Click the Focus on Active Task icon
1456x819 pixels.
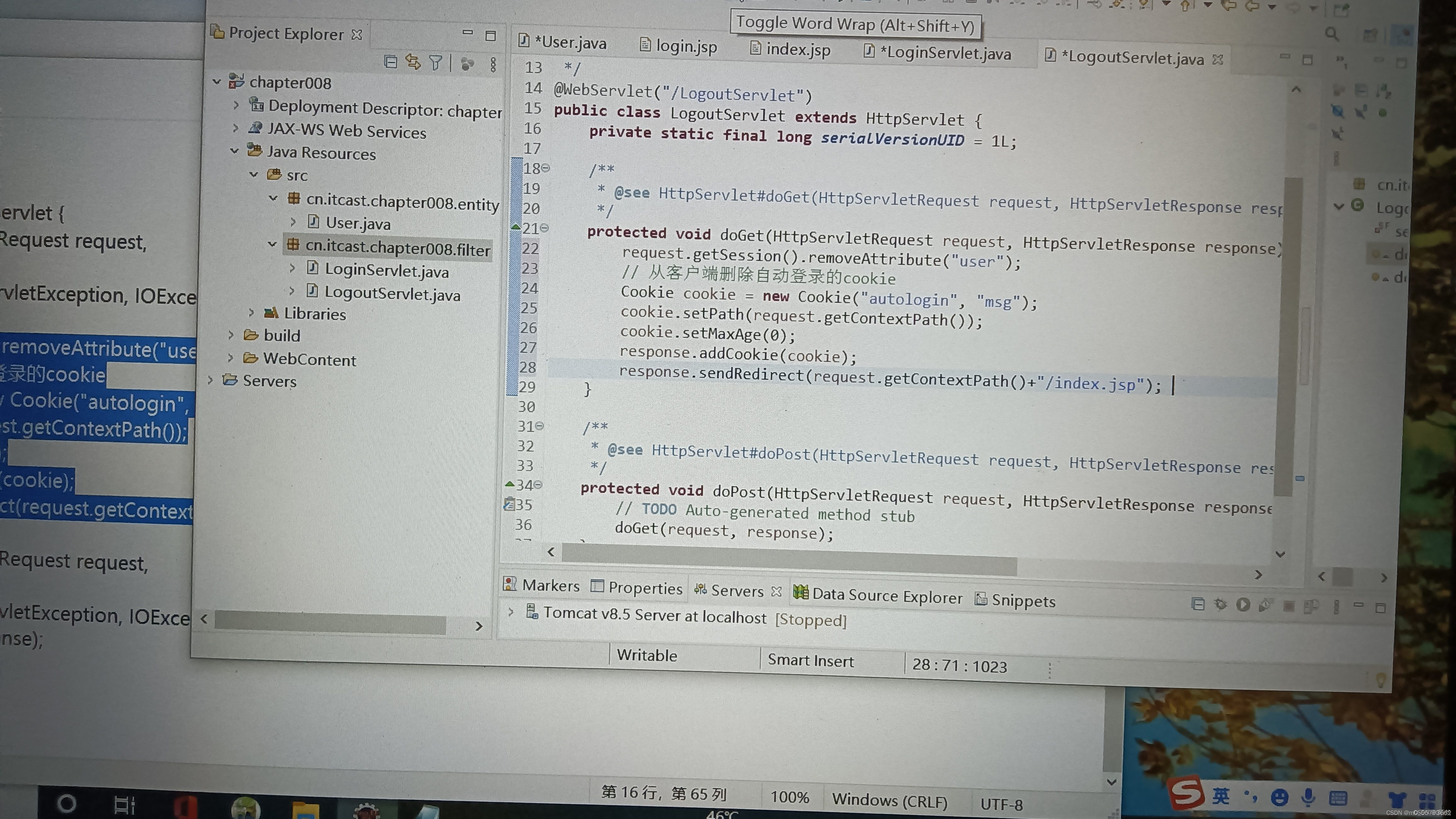pos(467,64)
